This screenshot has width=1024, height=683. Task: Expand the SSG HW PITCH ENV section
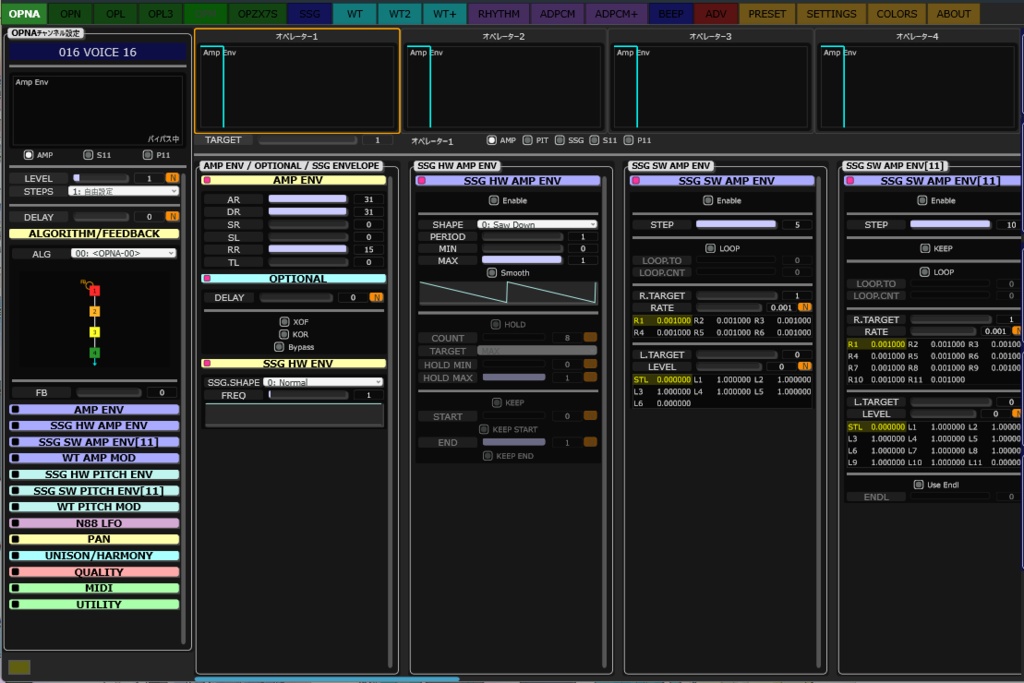(x=95, y=474)
